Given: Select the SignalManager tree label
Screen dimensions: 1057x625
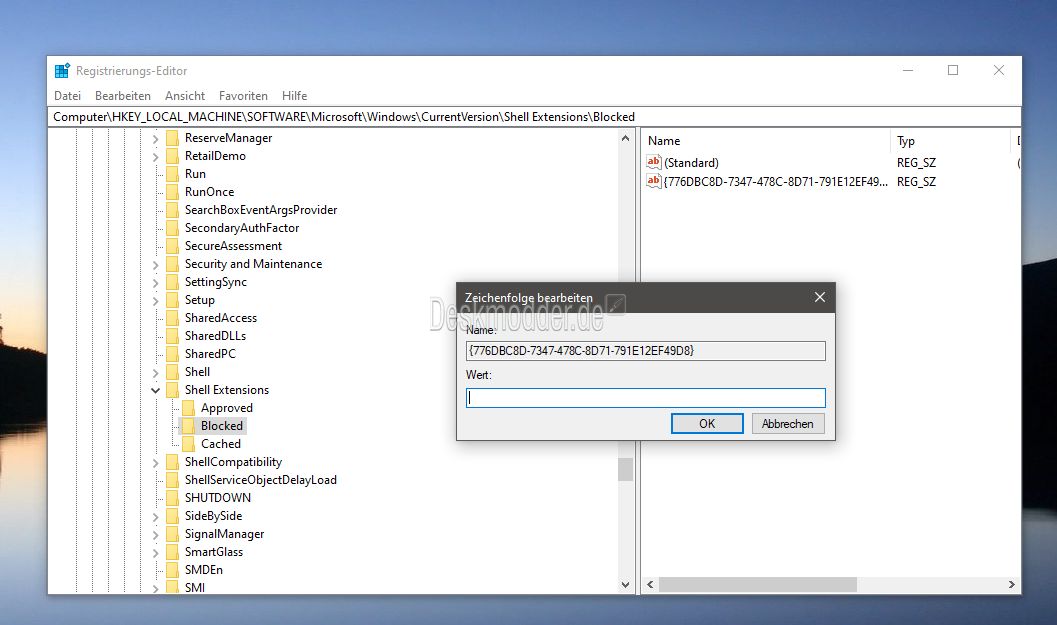Looking at the screenshot, I should click(224, 534).
